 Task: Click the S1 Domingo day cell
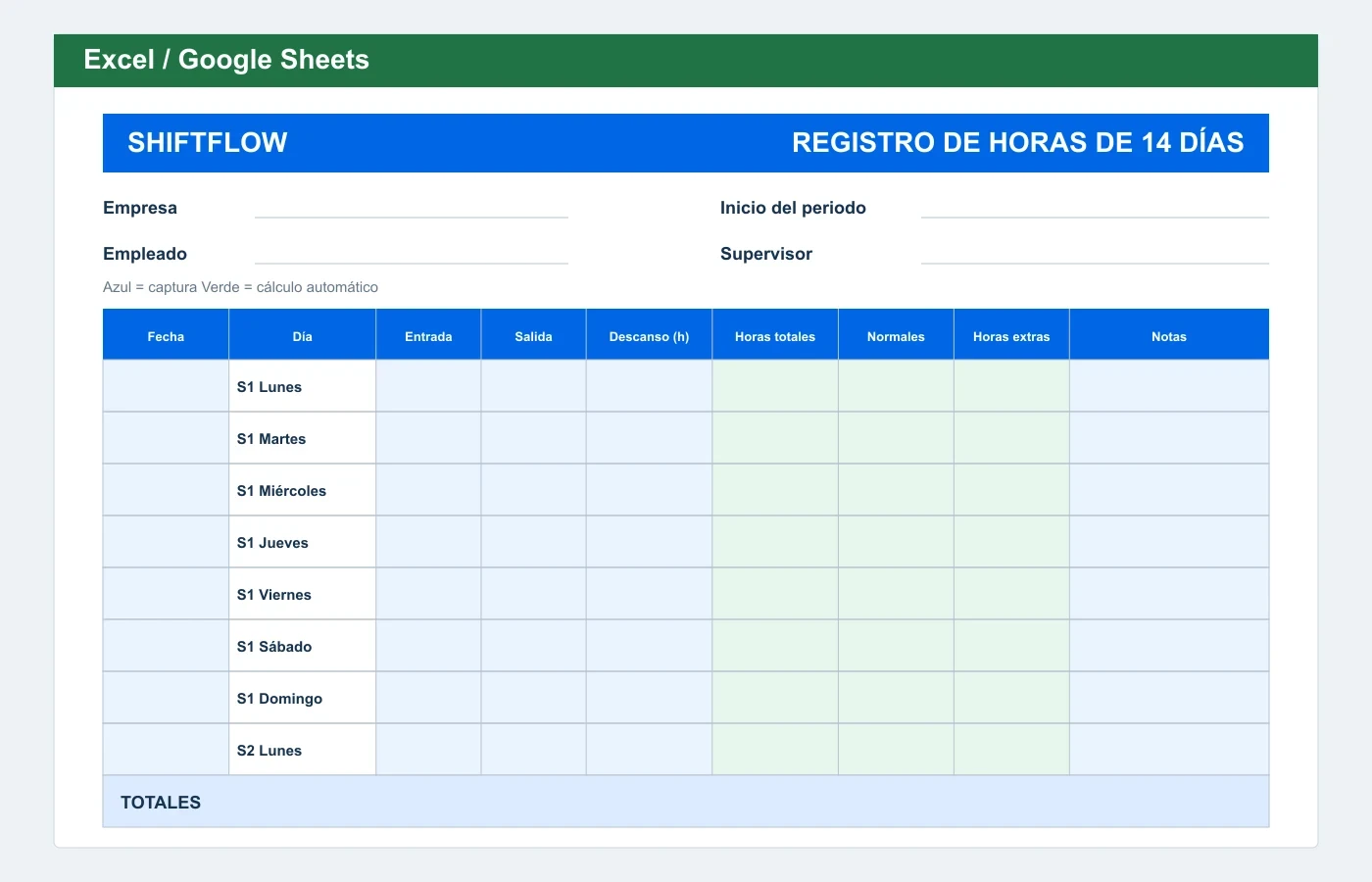[x=302, y=698]
